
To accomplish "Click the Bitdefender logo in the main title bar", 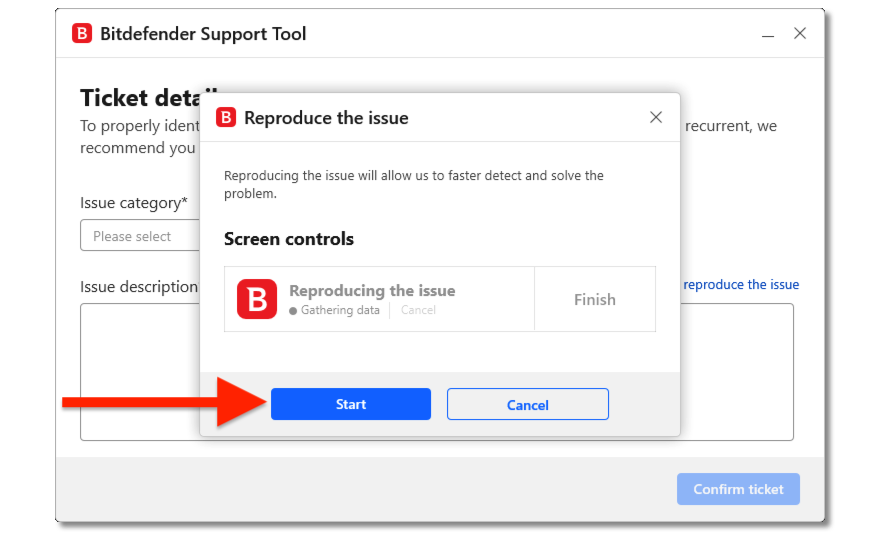I will pos(82,34).
